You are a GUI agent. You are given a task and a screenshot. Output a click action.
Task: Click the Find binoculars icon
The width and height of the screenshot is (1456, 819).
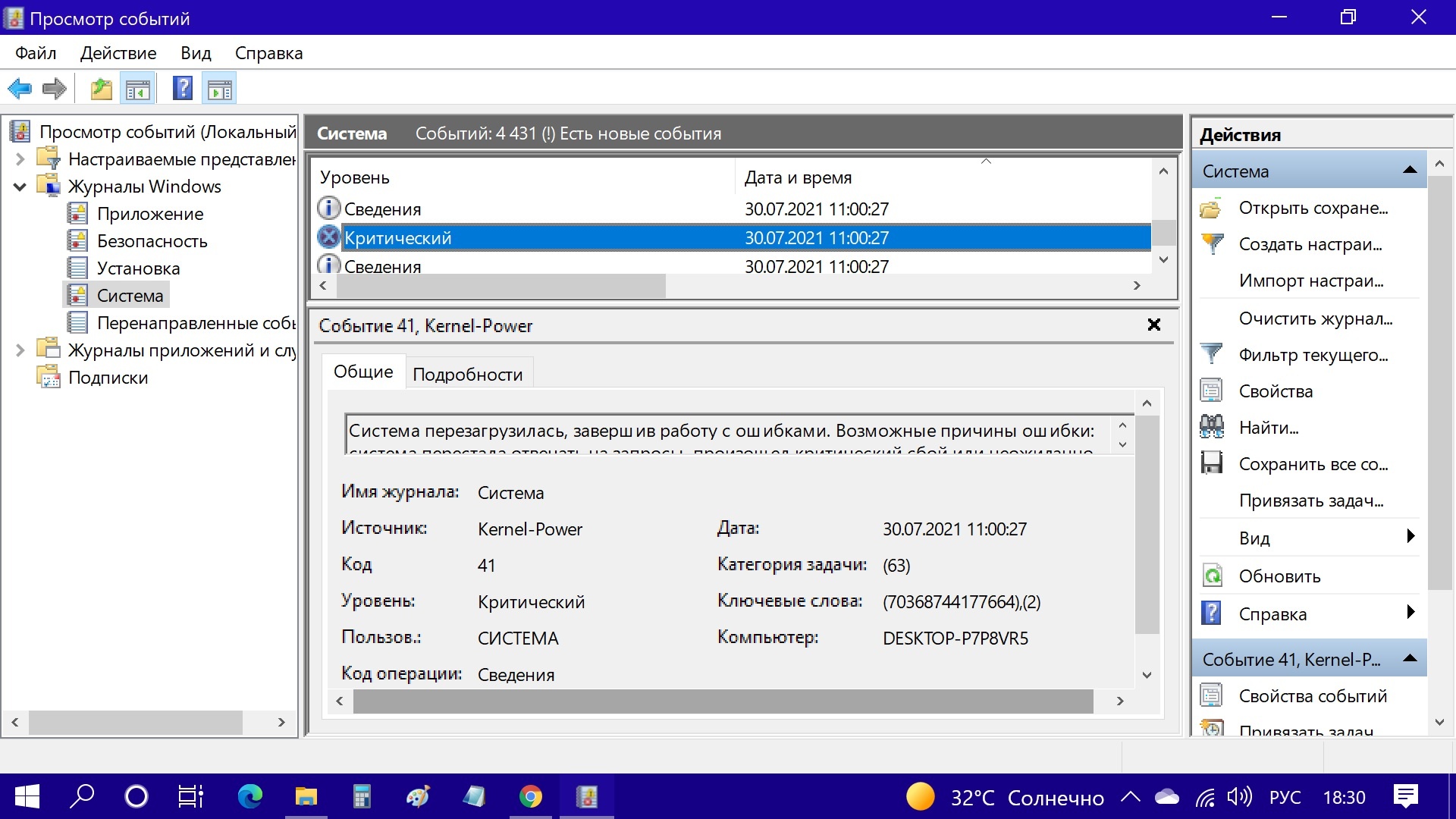click(x=1212, y=427)
